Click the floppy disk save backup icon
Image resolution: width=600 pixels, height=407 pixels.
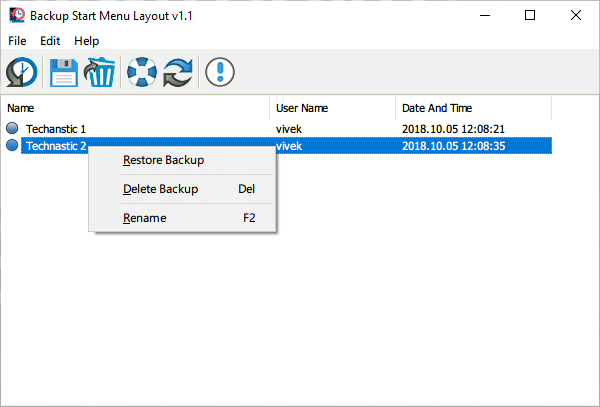click(64, 72)
